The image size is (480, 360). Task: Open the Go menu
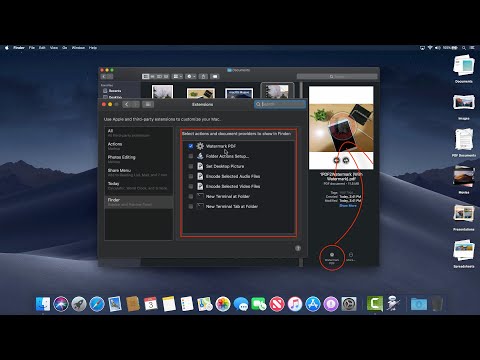(64, 48)
